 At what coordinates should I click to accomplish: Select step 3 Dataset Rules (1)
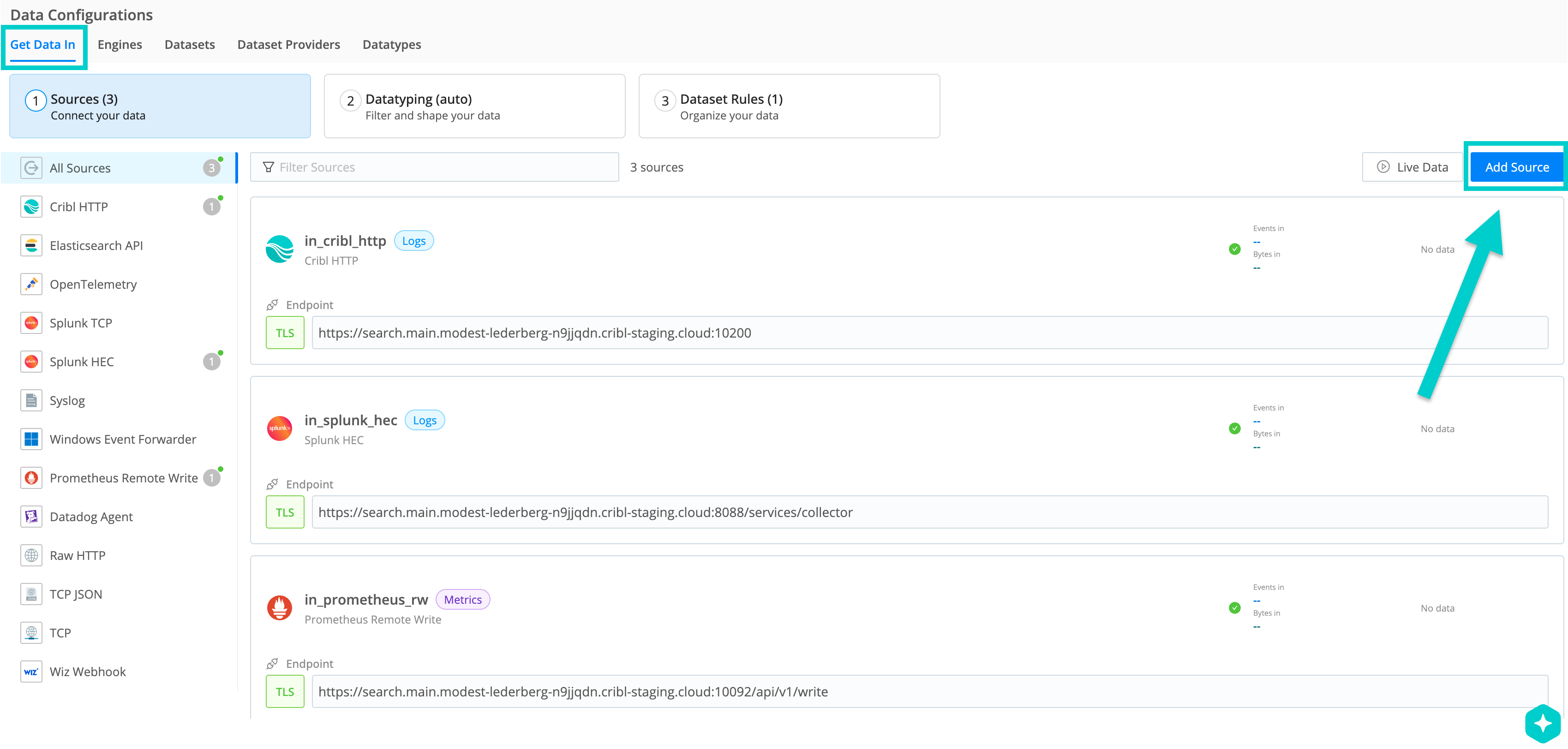click(789, 107)
